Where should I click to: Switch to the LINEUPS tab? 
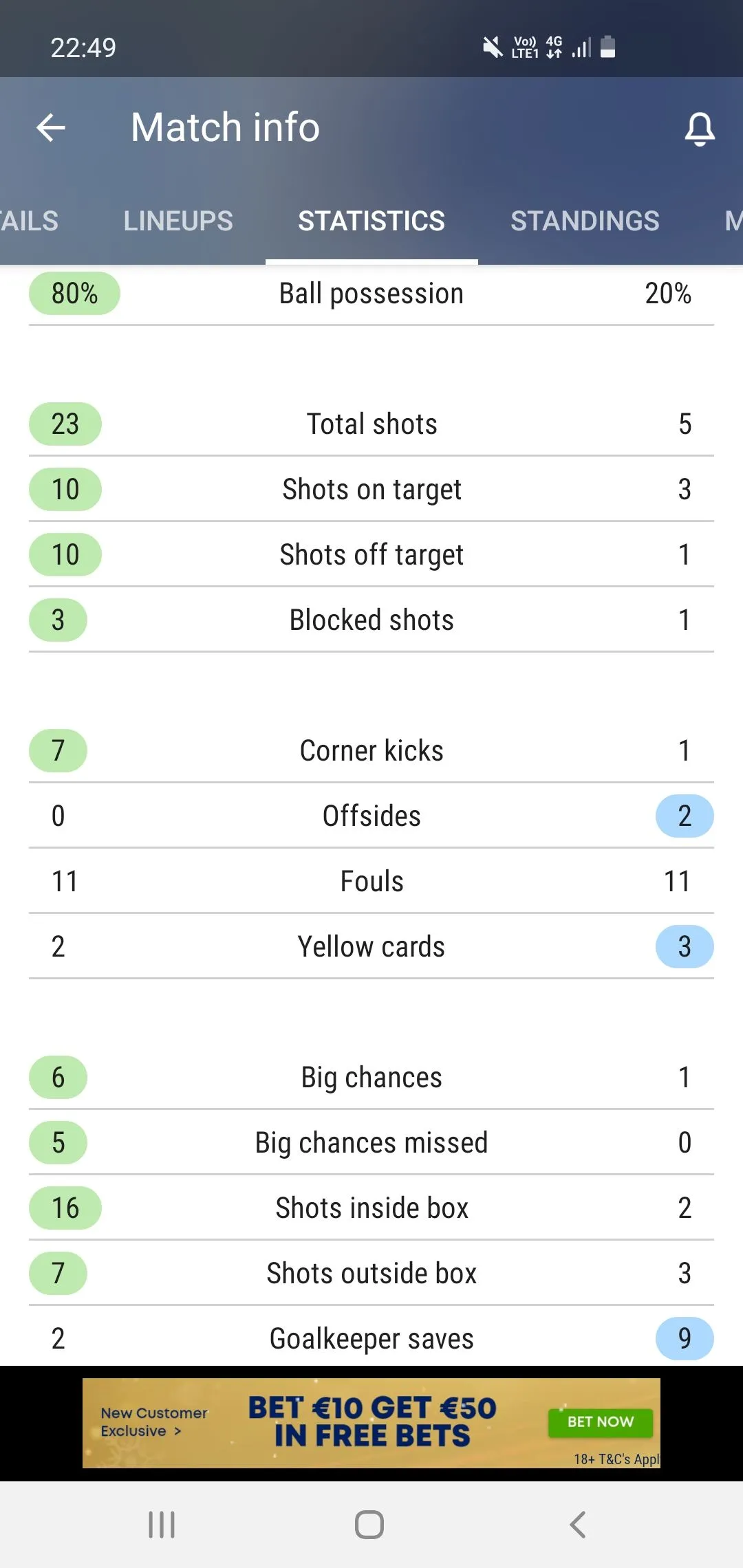[x=177, y=221]
